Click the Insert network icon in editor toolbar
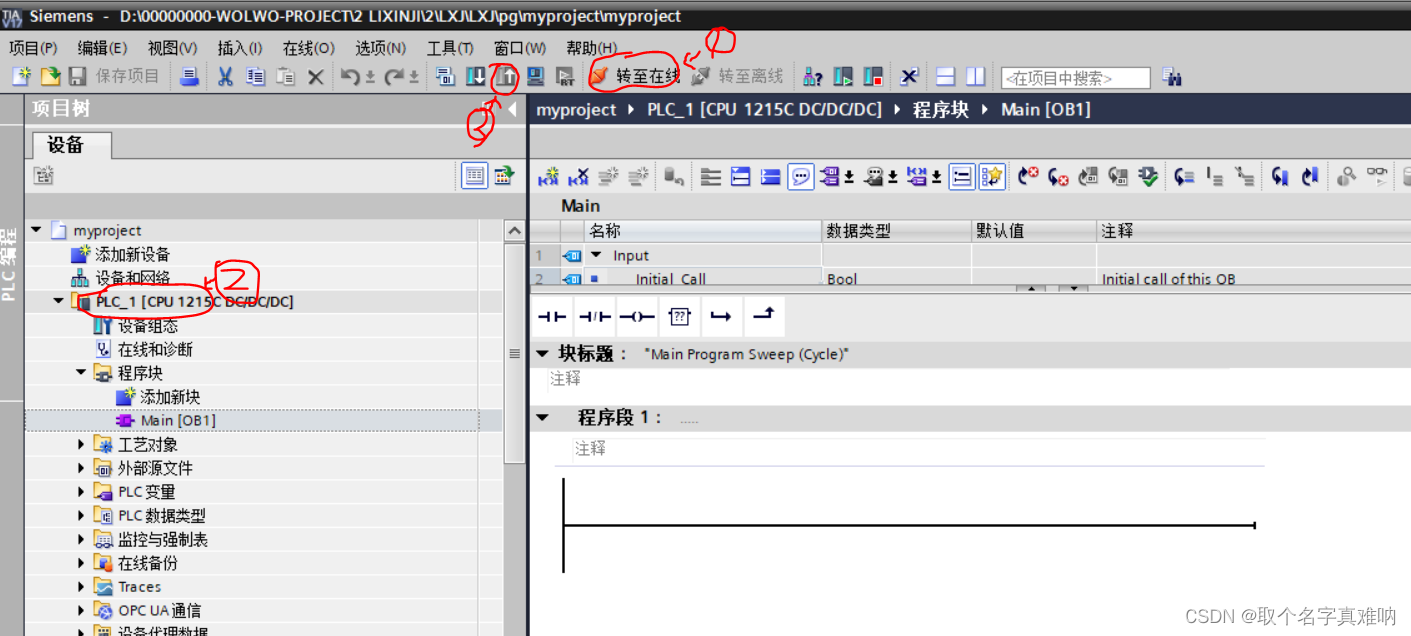 [x=549, y=177]
